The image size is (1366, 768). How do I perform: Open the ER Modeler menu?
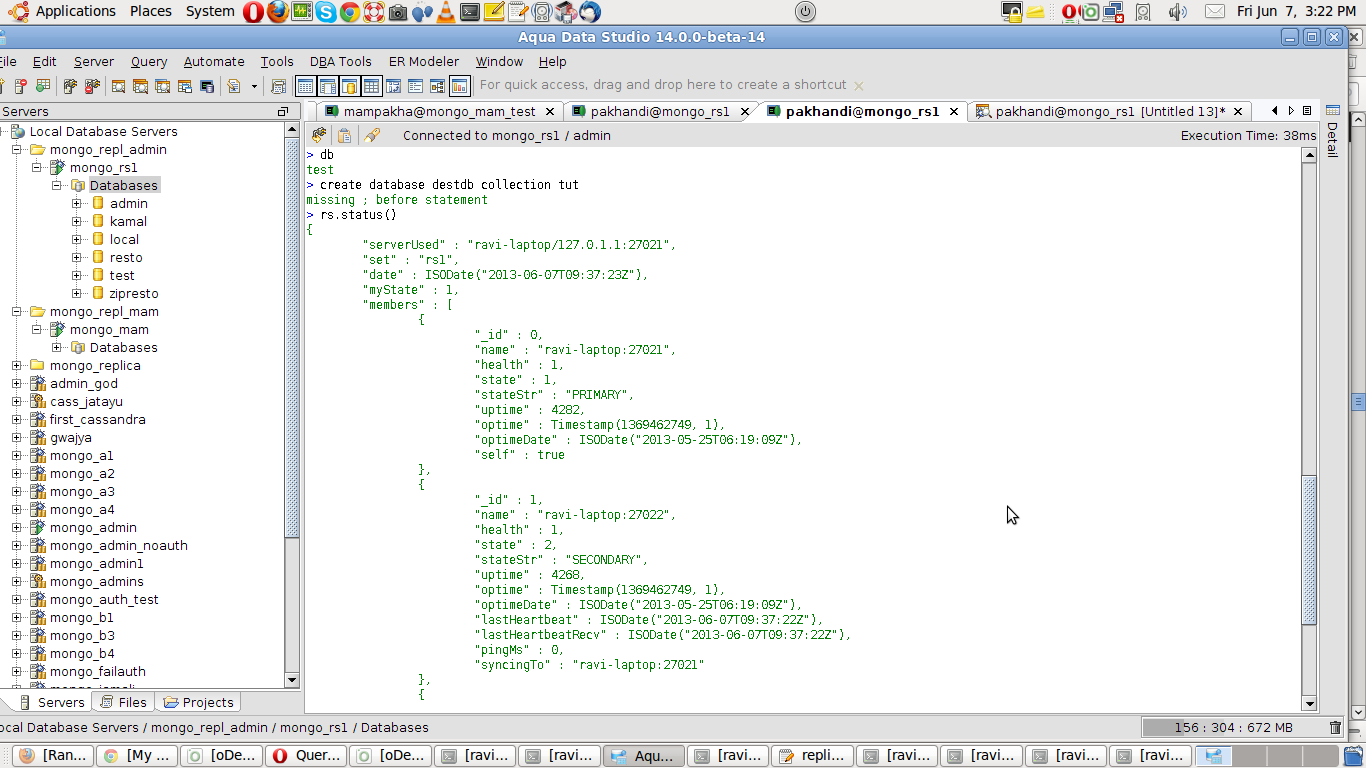424,62
